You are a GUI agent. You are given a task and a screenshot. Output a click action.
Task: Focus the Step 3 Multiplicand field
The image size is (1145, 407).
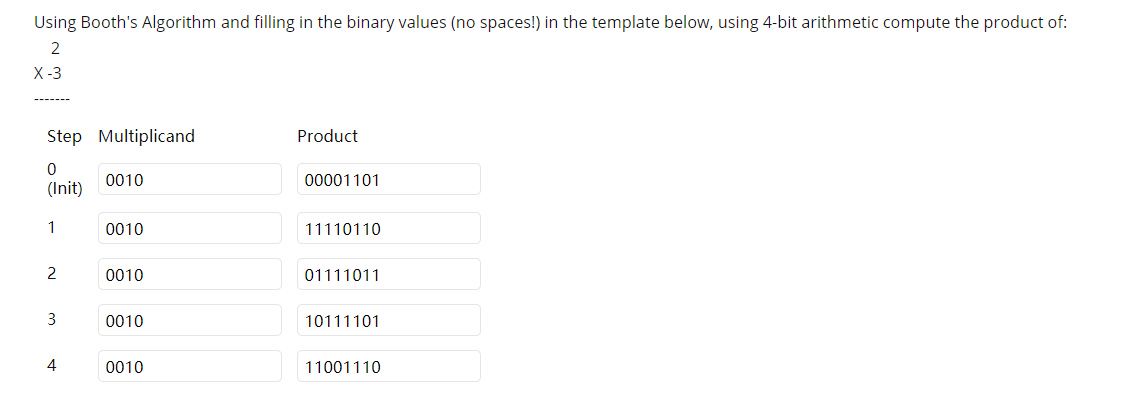coord(190,320)
